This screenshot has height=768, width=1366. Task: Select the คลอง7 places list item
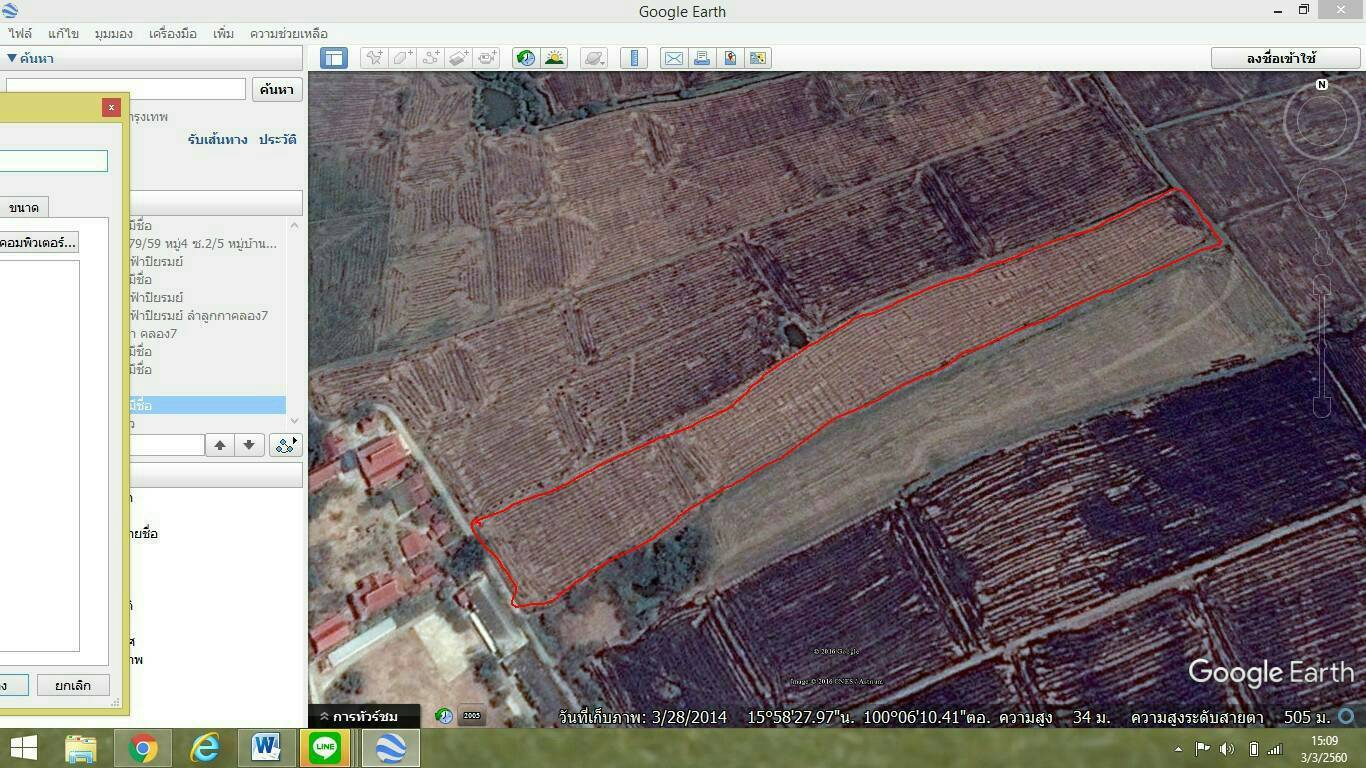pyautogui.click(x=154, y=333)
